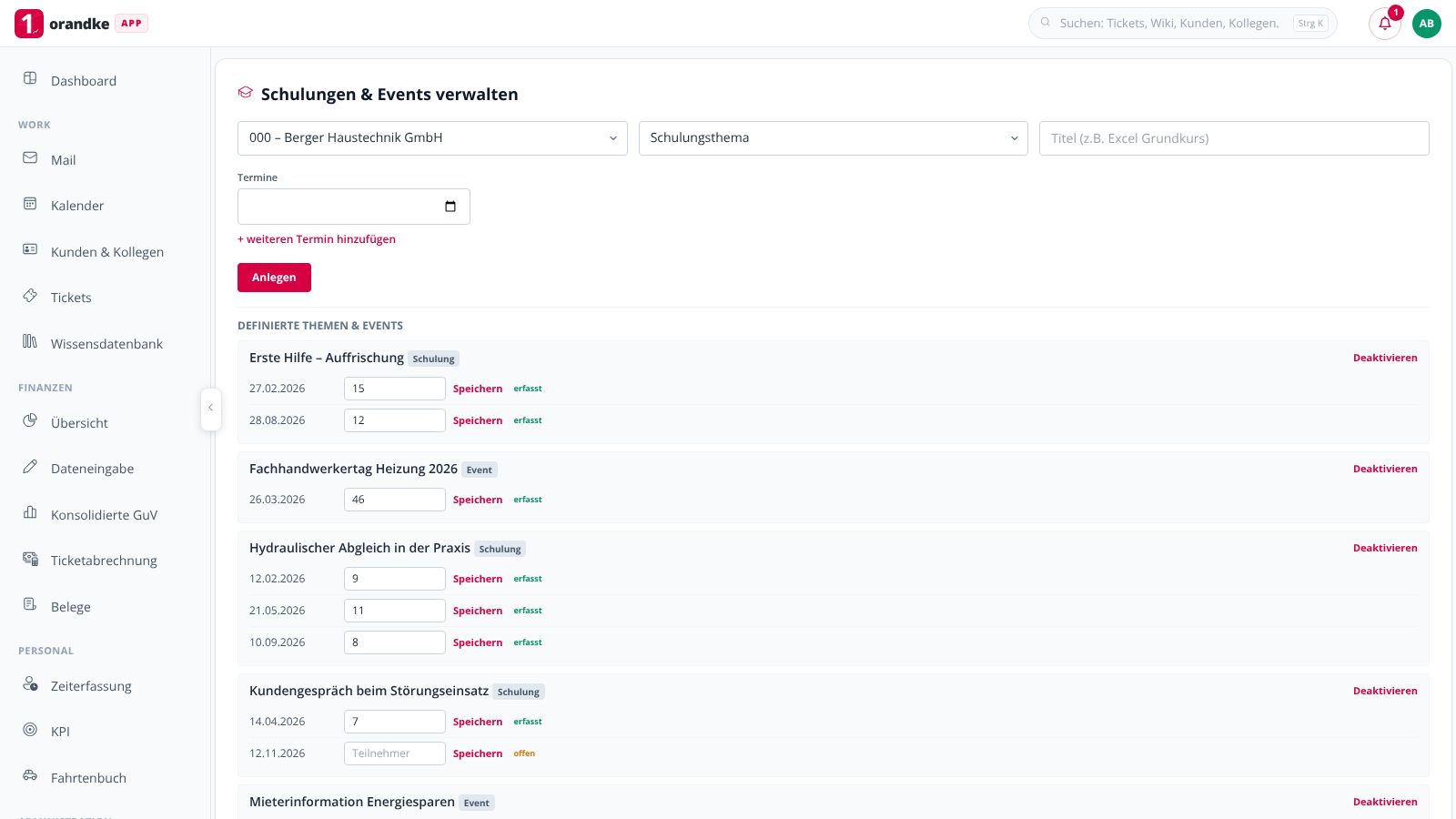1456x819 pixels.
Task: Collapse the sidebar with chevron handle
Action: (210, 408)
